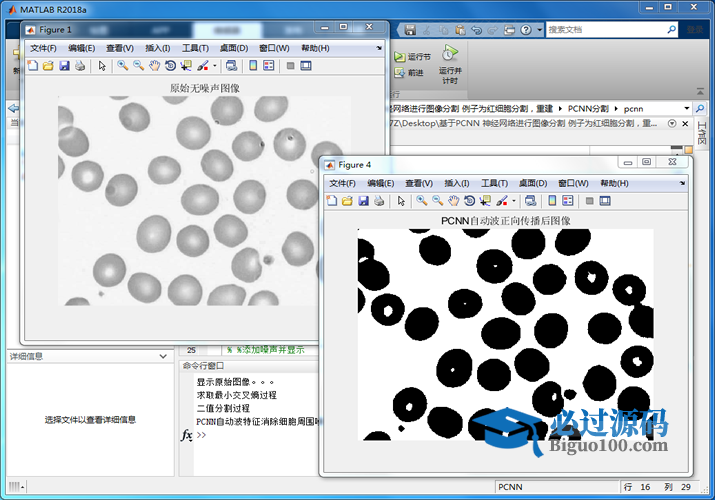The height and width of the screenshot is (500, 715).
Task: Select the Pan hand tool in Figure 1
Action: pyautogui.click(x=155, y=66)
